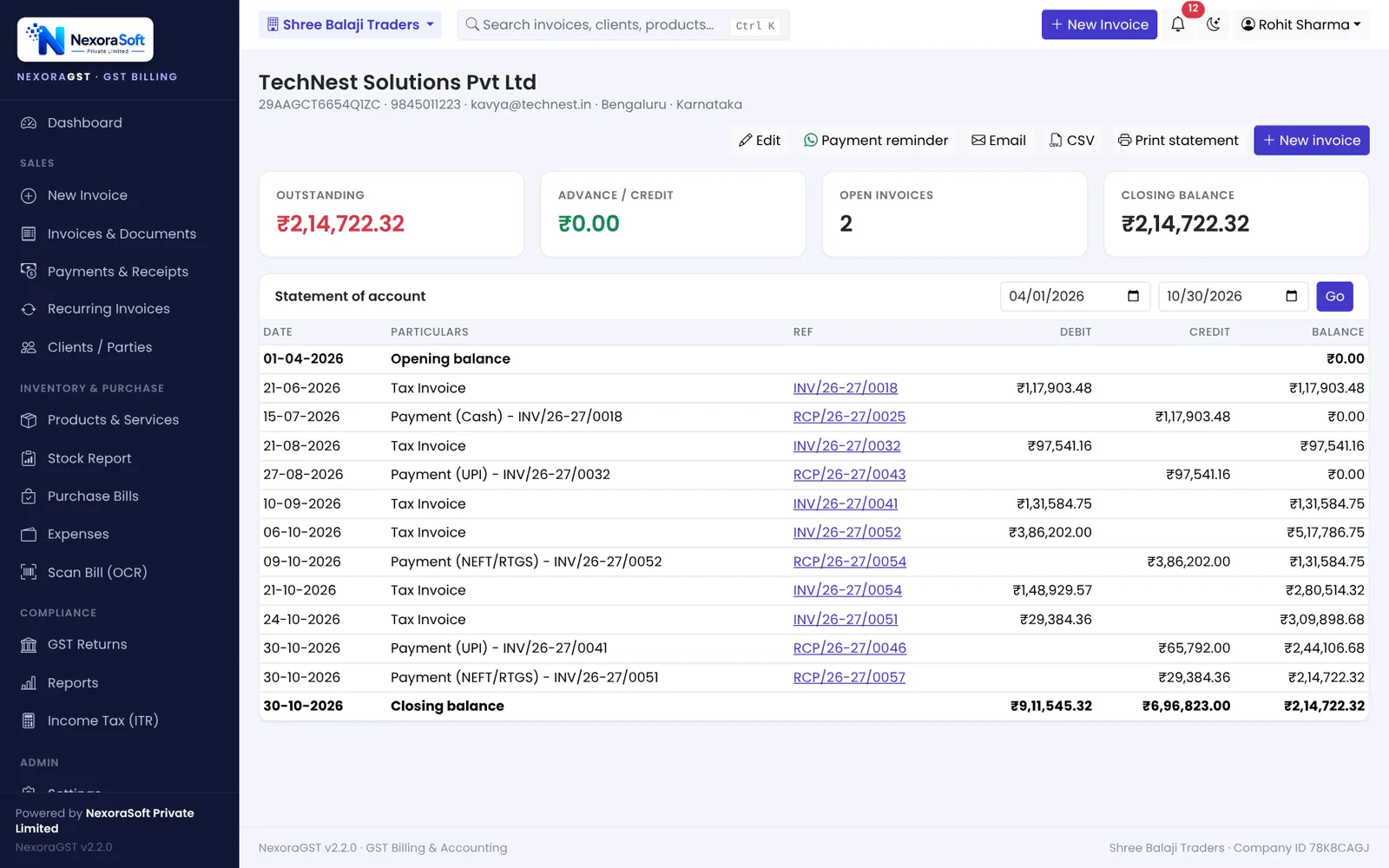Click the start date field 04/01/2026

1075,297
